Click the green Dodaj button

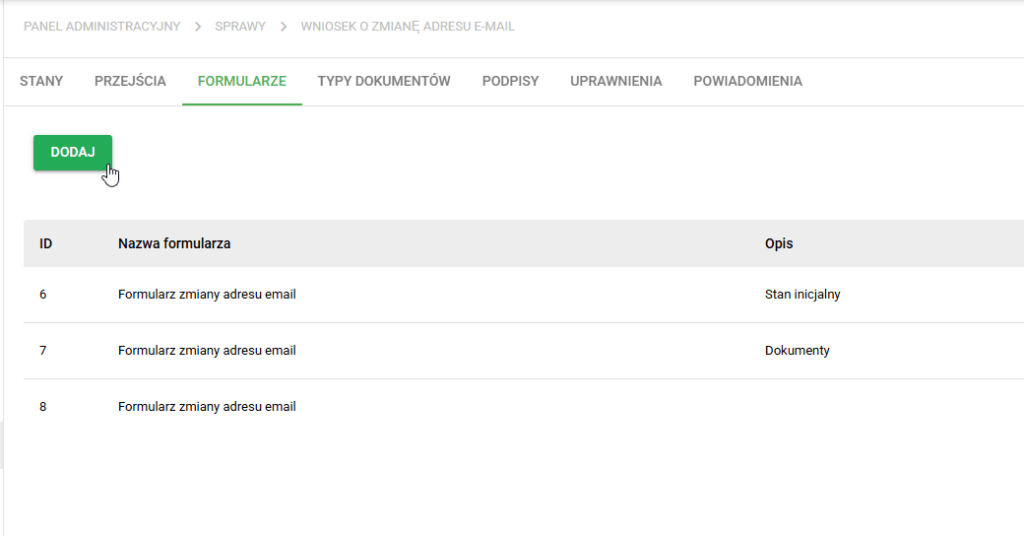point(72,152)
